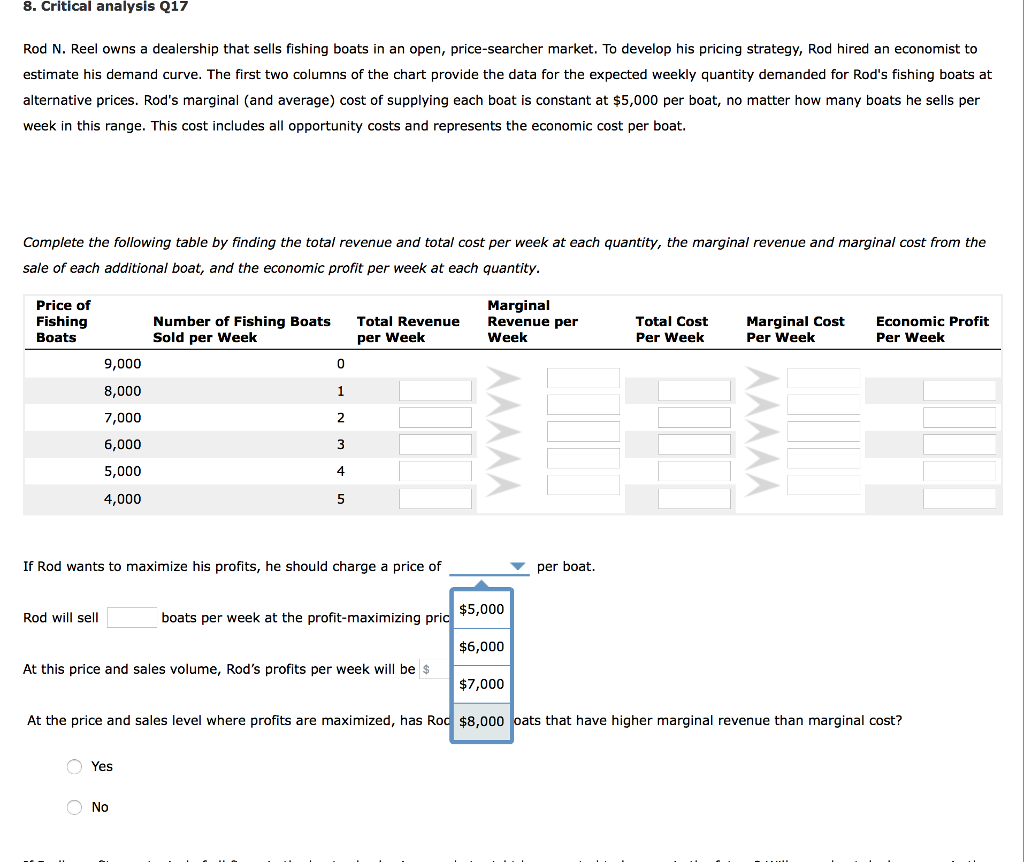Click the Total Revenue field for 1 boat sold
Image resolution: width=1024 pixels, height=863 pixels.
click(435, 390)
